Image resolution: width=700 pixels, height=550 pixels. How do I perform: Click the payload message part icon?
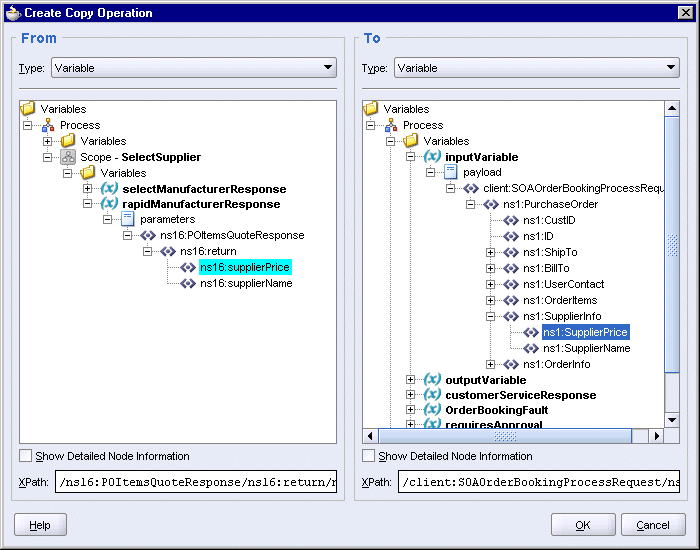[450, 172]
